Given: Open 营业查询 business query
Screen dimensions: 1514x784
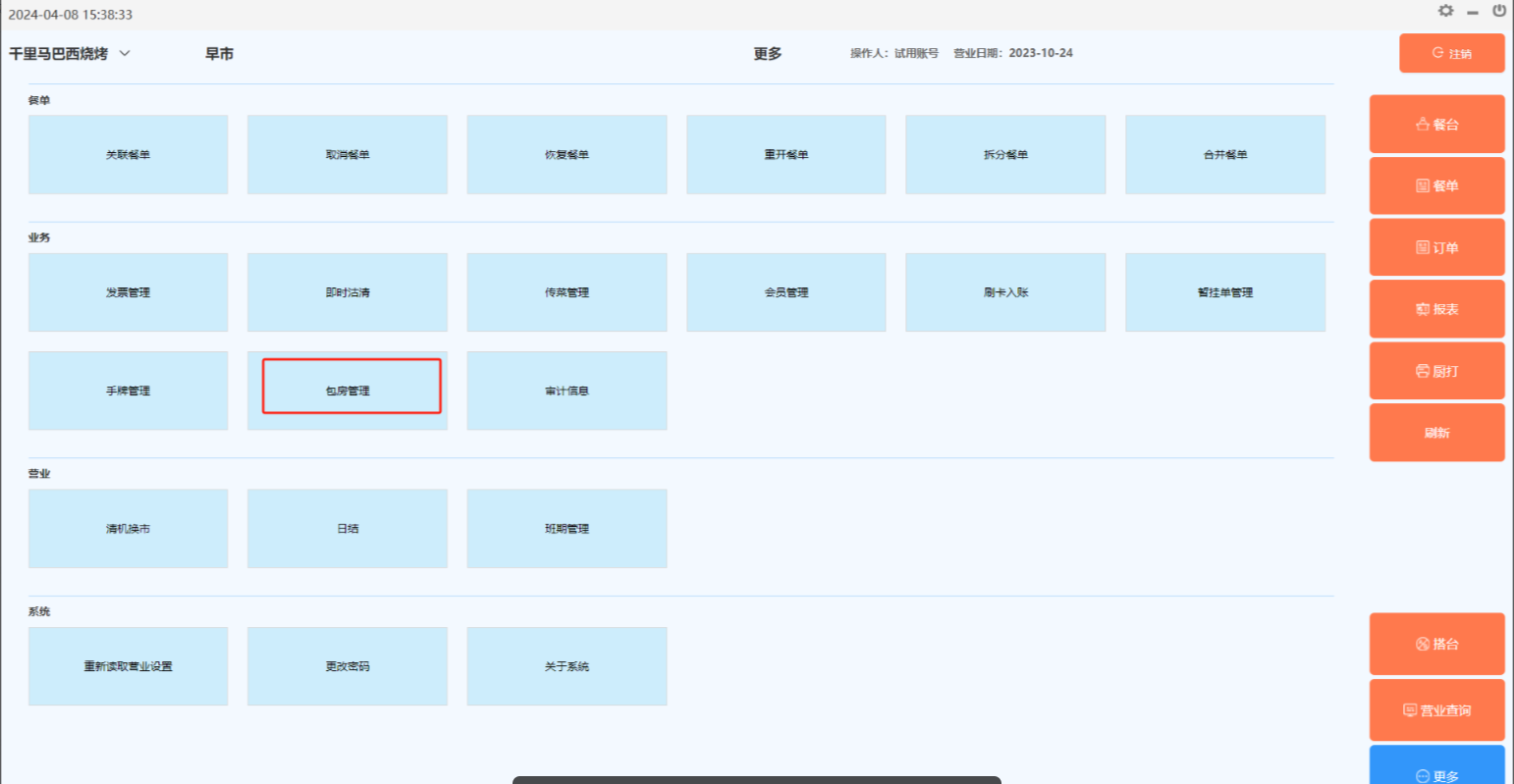Looking at the screenshot, I should pyautogui.click(x=1436, y=710).
